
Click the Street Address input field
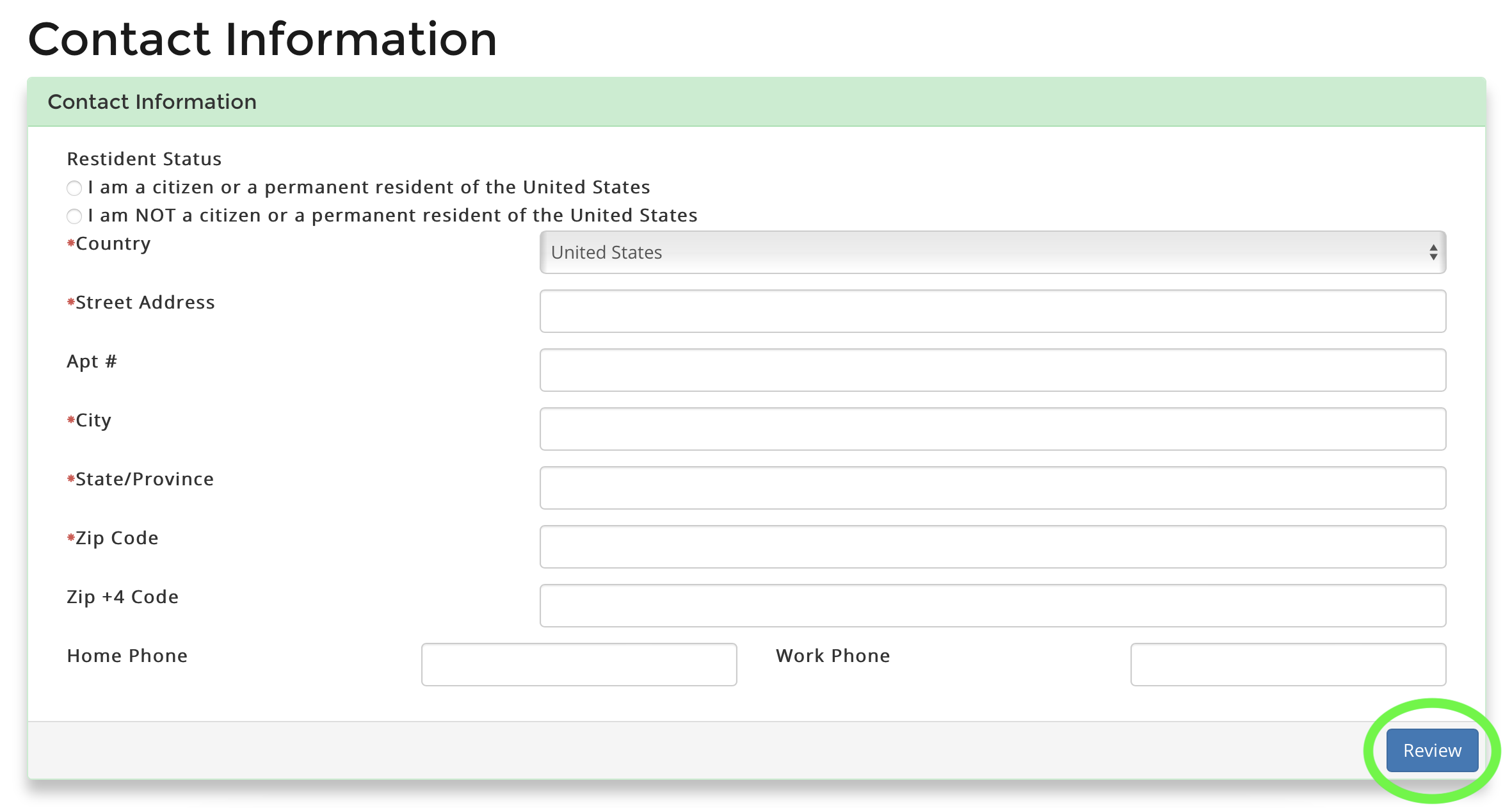coord(992,311)
